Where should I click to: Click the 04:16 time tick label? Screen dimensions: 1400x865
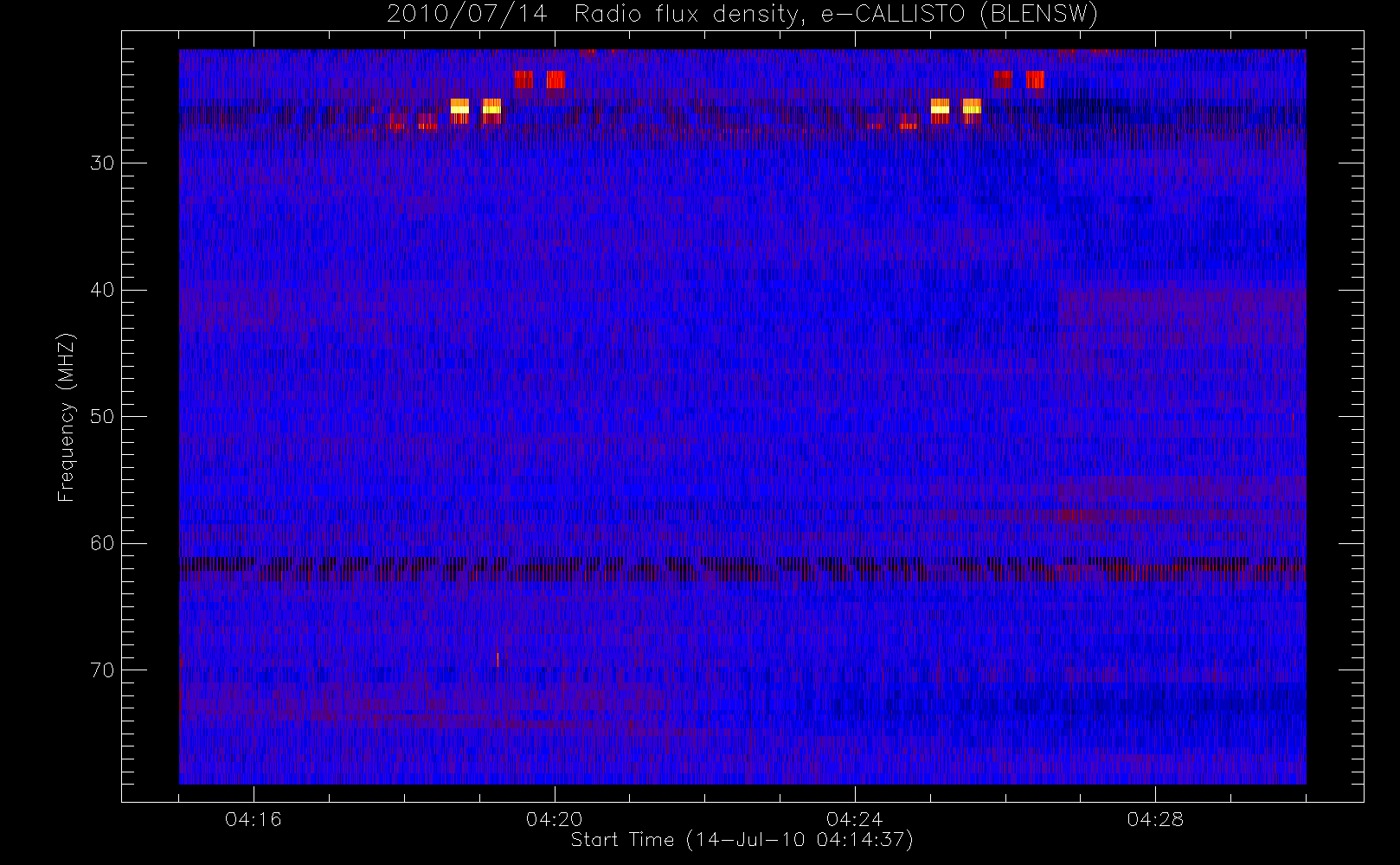tap(254, 819)
